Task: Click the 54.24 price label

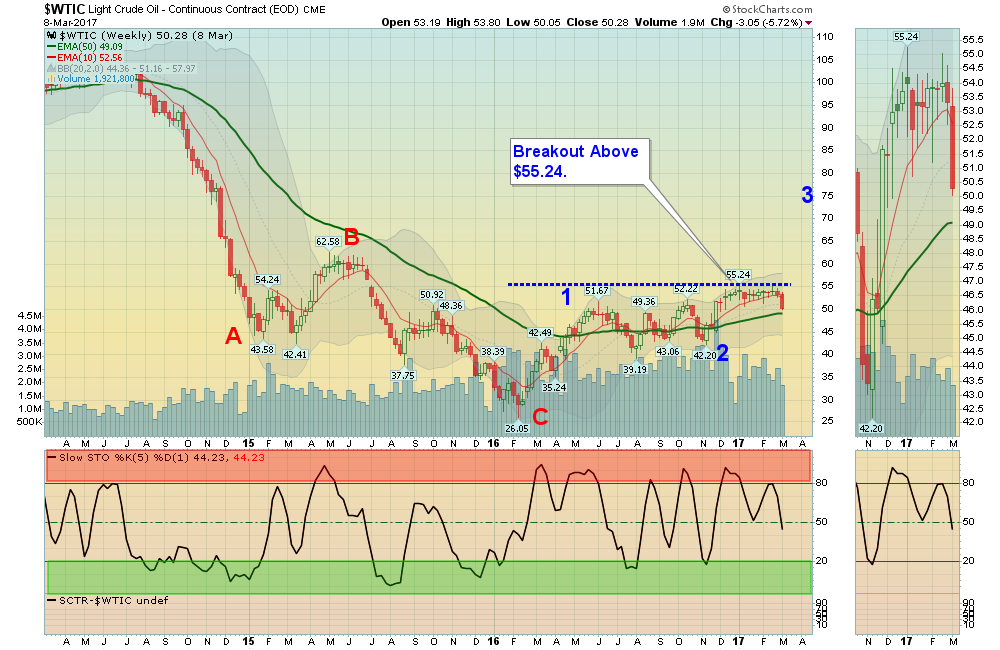Action: (x=267, y=279)
